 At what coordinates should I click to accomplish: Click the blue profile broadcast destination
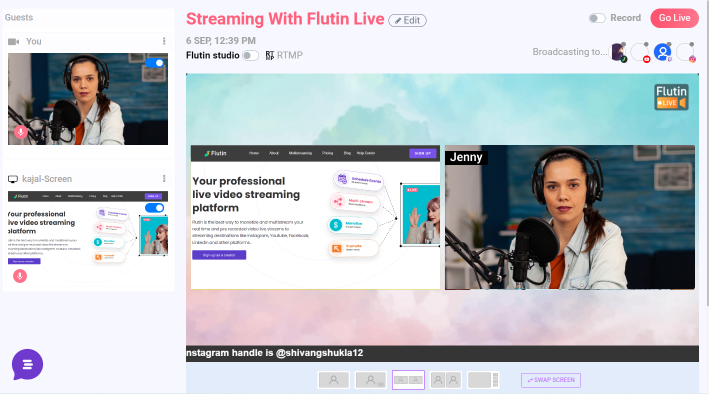(x=663, y=52)
